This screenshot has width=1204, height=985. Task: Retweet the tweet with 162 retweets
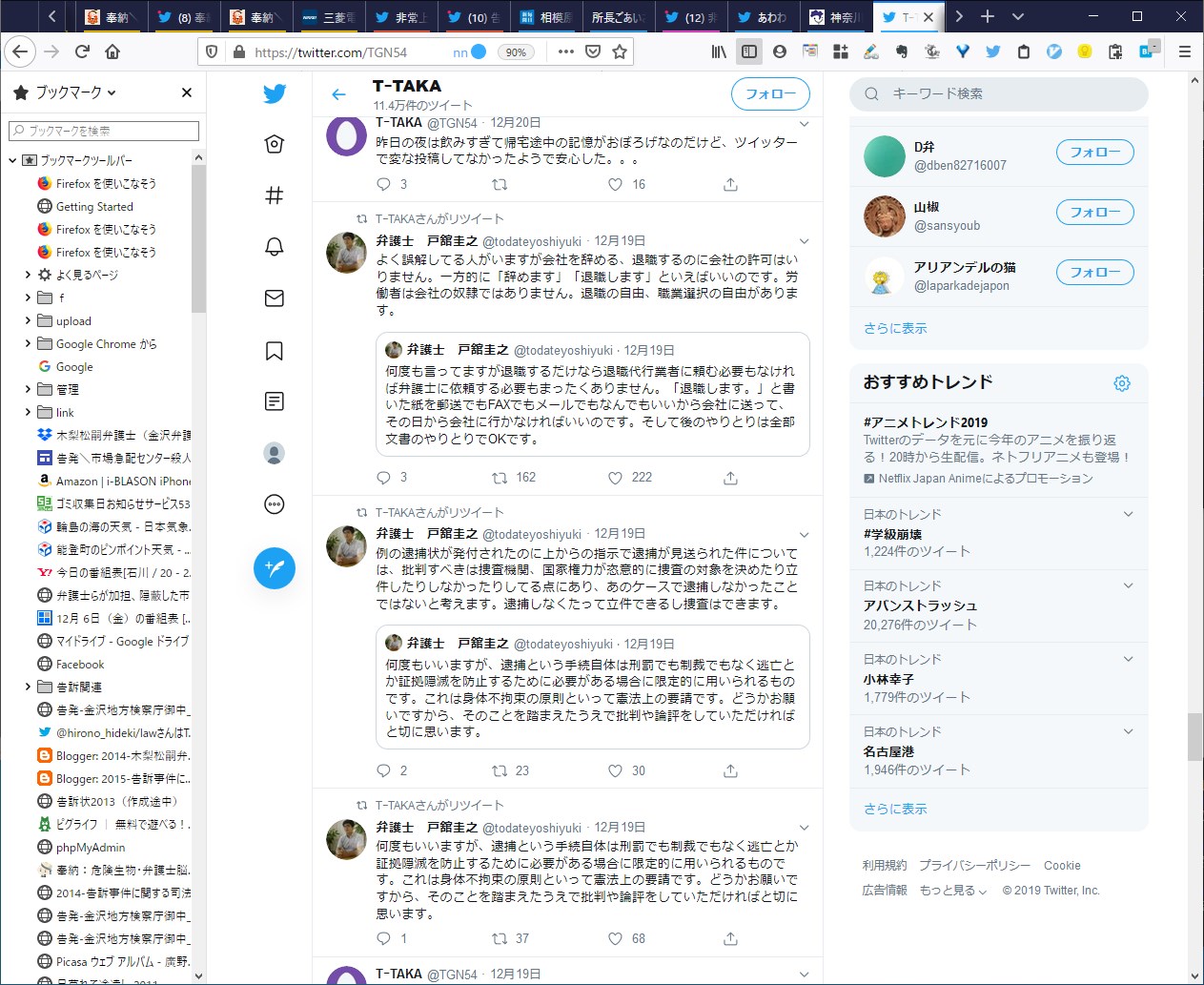coord(500,478)
